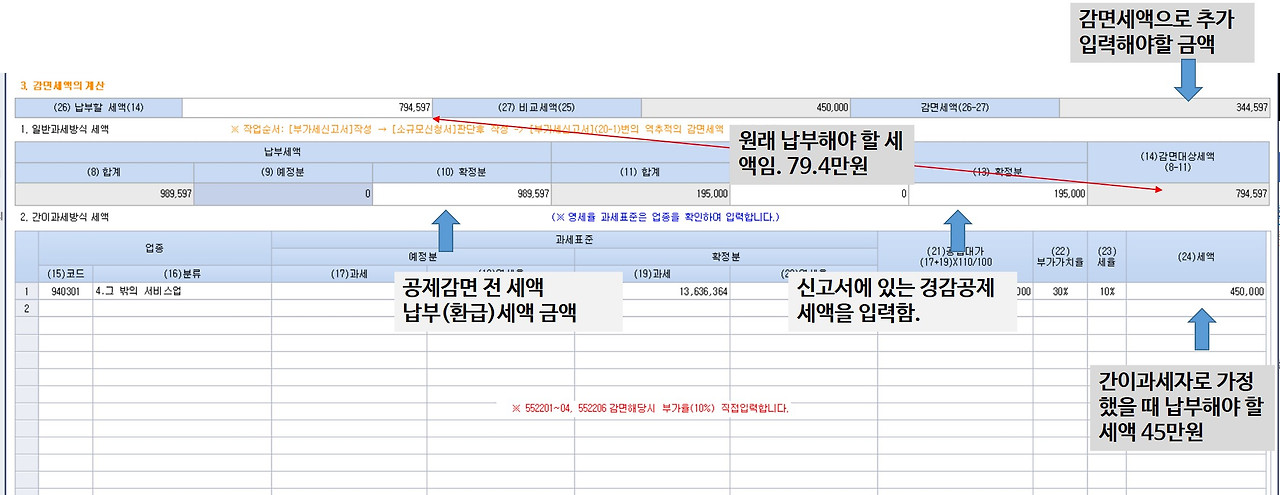
Task: Select the (9) 예정분 column header
Action: click(x=283, y=171)
